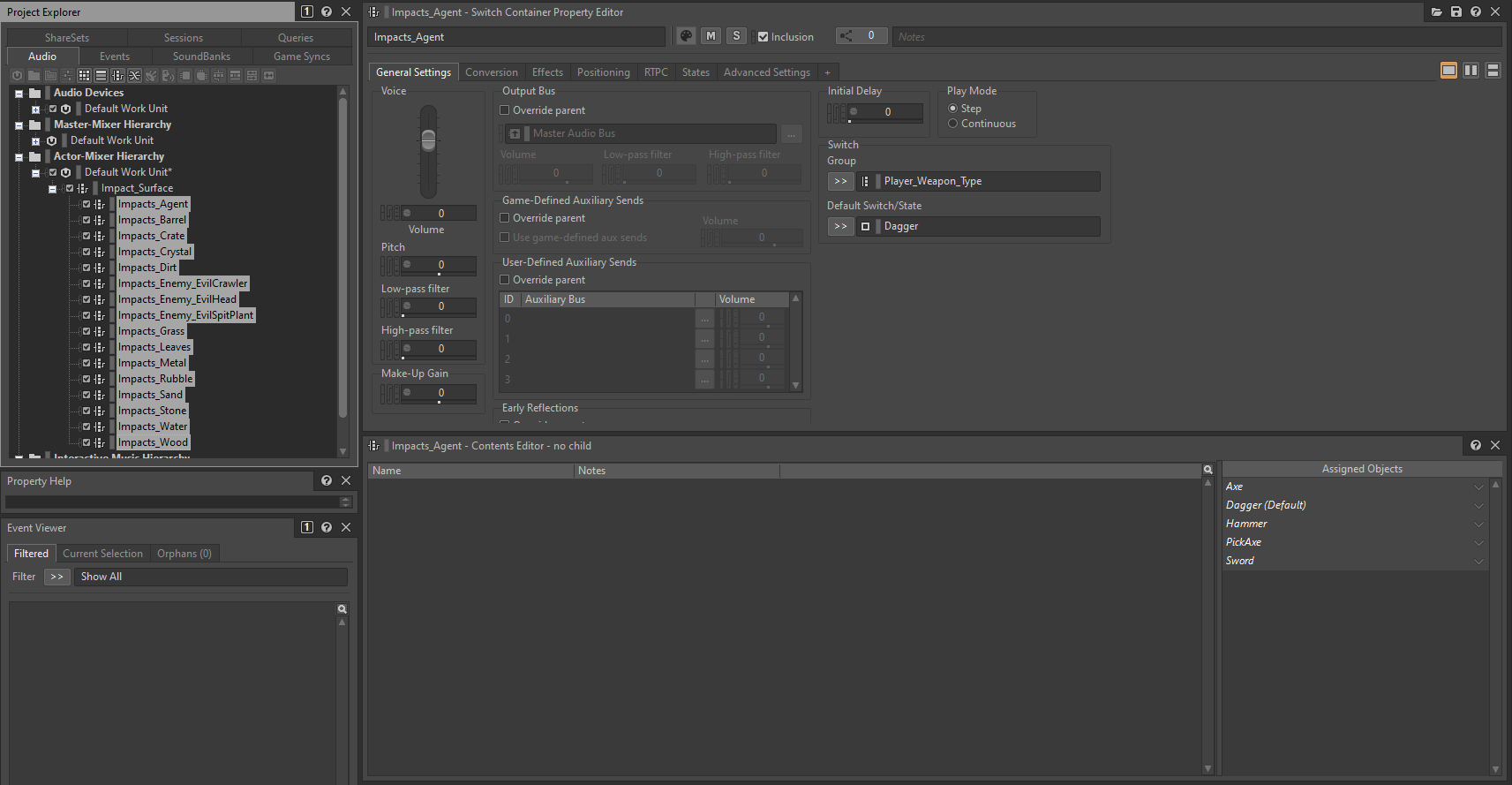Screen dimensions: 1512x785
Task: Open the Switch Group selector arrow button
Action: (x=840, y=181)
